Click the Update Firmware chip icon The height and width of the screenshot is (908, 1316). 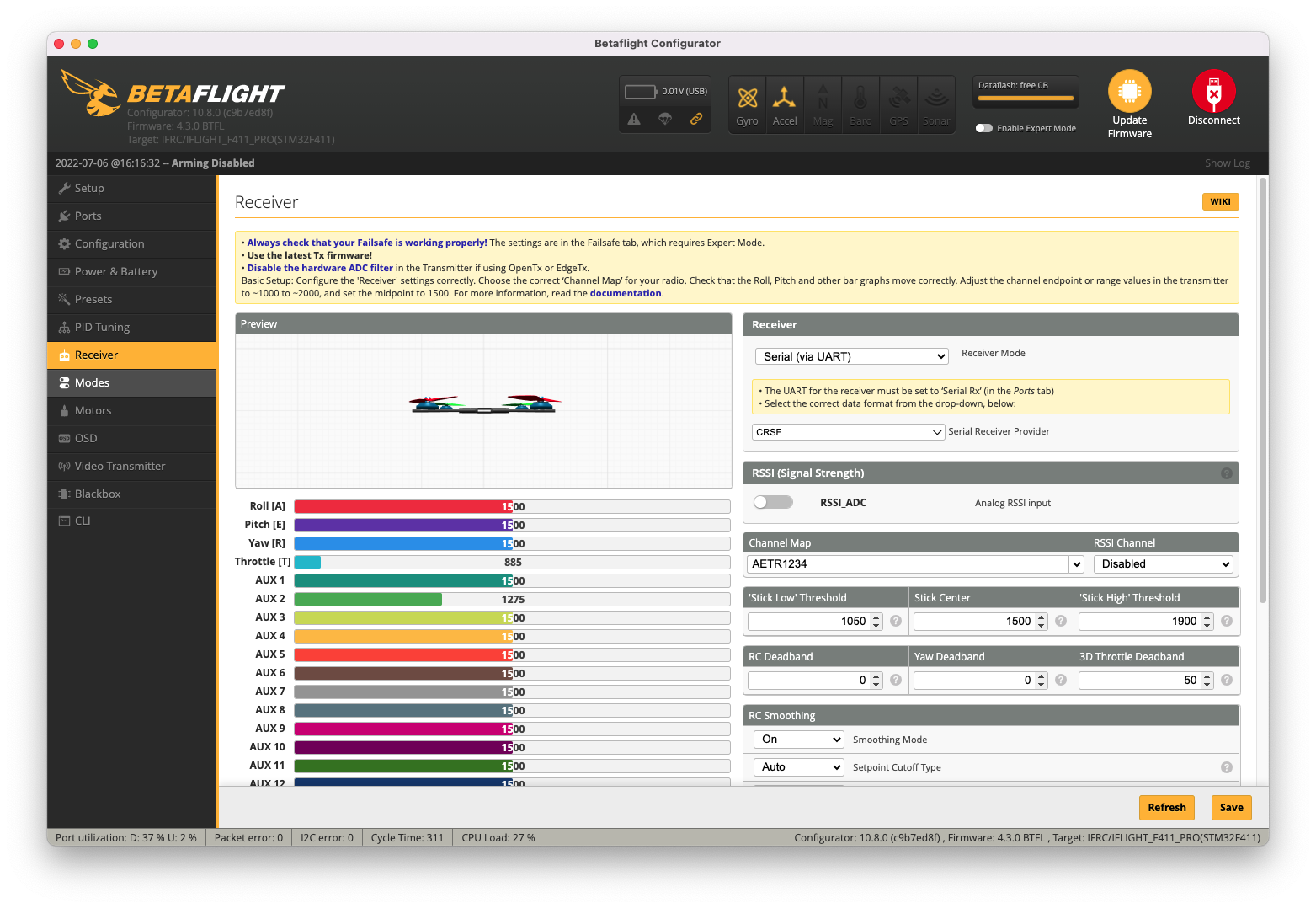pyautogui.click(x=1129, y=91)
